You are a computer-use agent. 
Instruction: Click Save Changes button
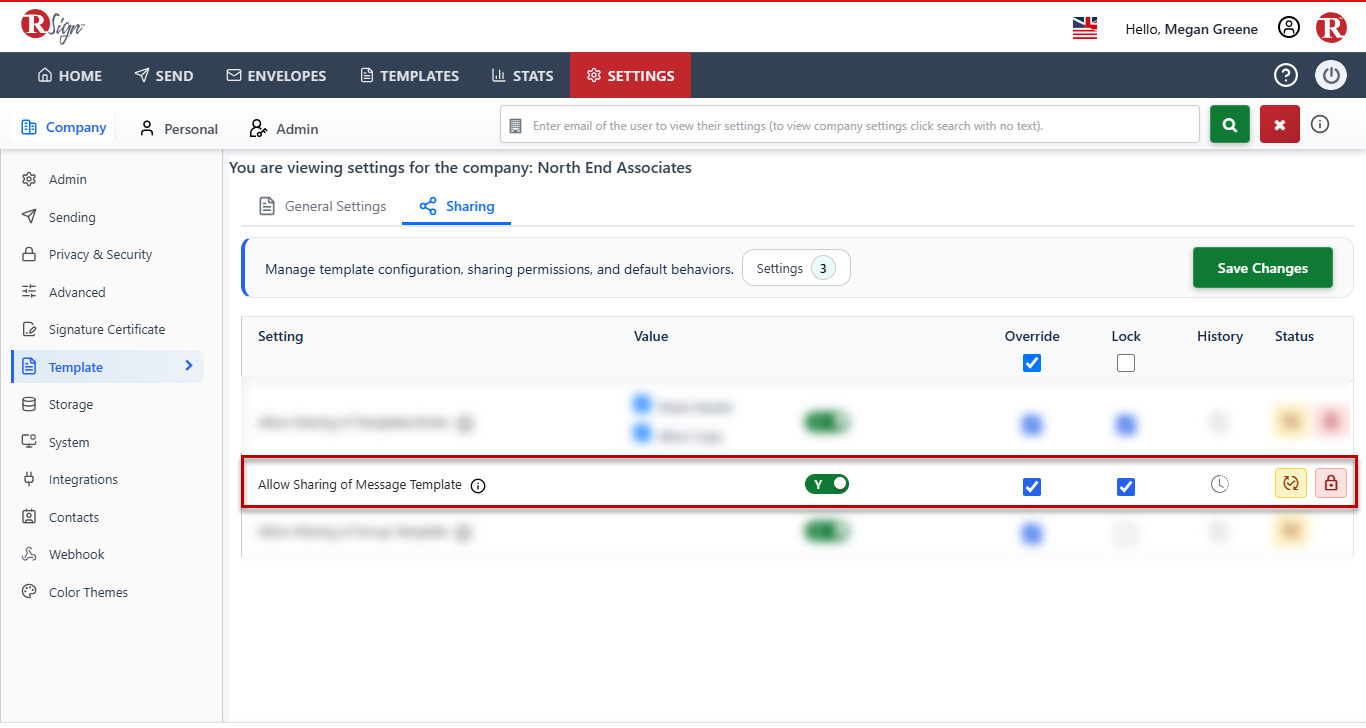point(1263,268)
